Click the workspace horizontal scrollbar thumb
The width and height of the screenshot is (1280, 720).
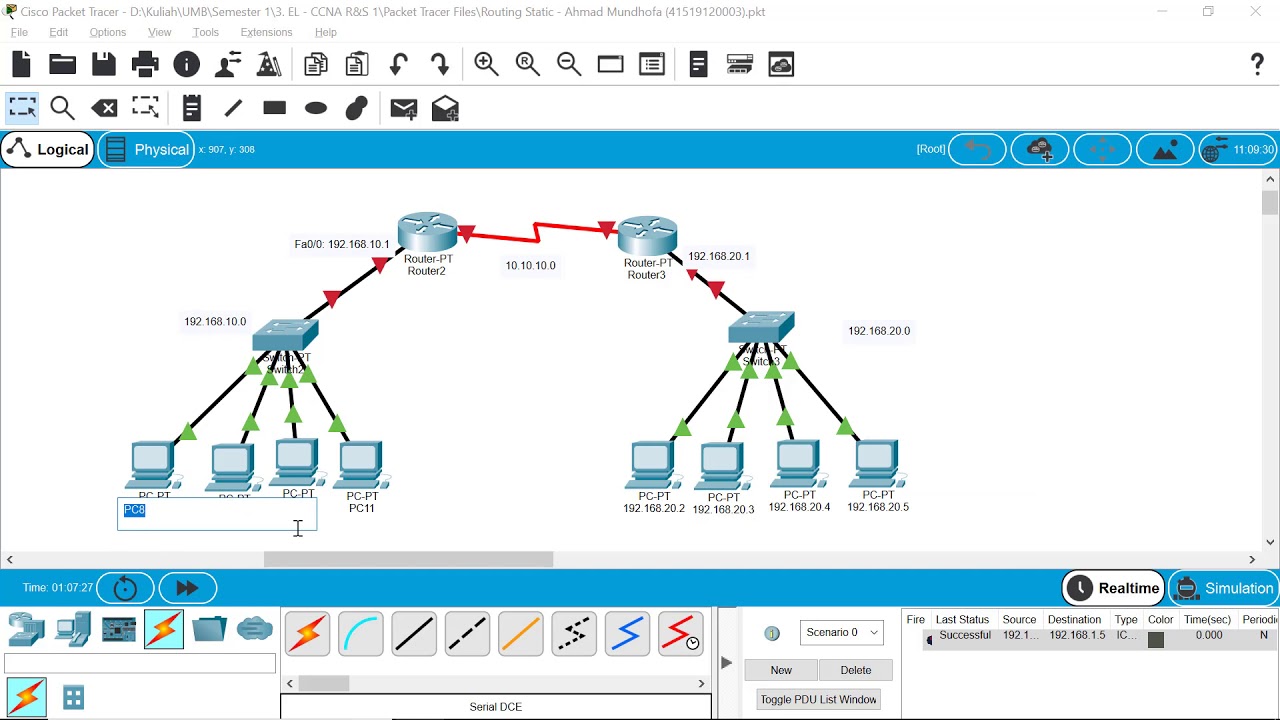[408, 560]
